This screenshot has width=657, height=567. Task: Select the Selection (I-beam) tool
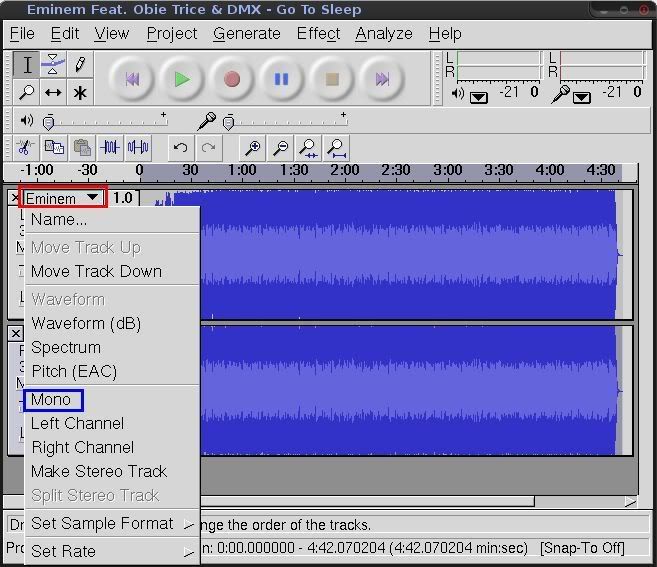click(x=27, y=65)
